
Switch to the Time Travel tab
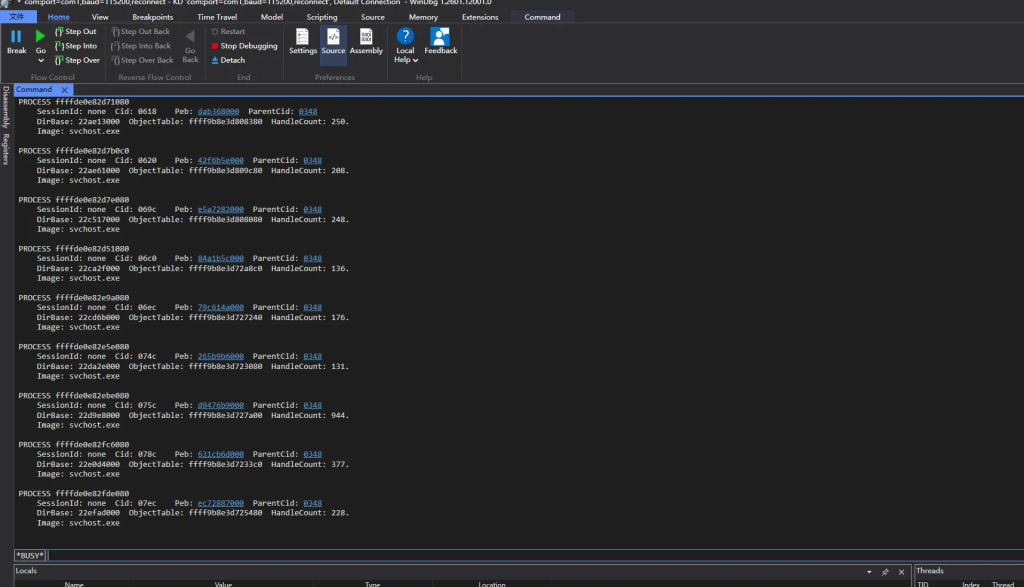[217, 17]
